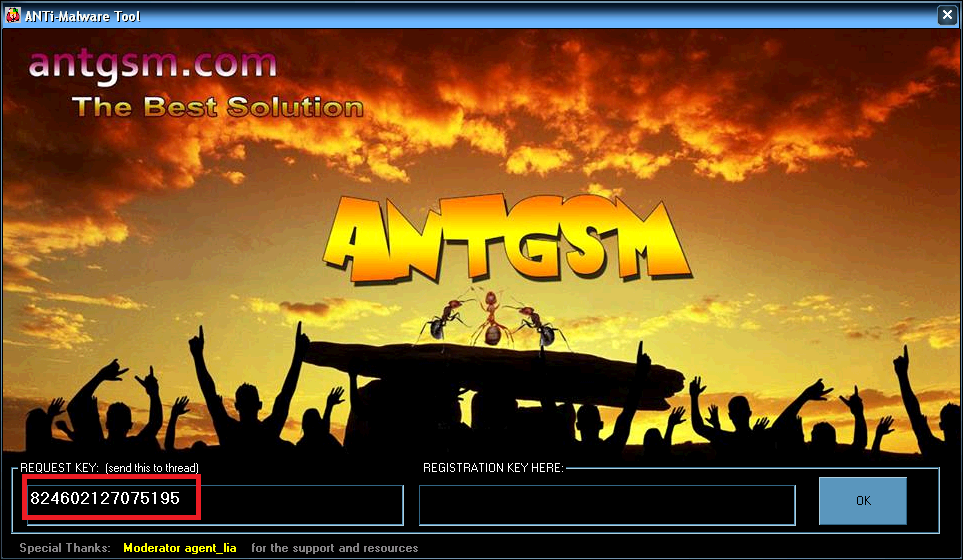Click the registration key input field

click(607, 505)
